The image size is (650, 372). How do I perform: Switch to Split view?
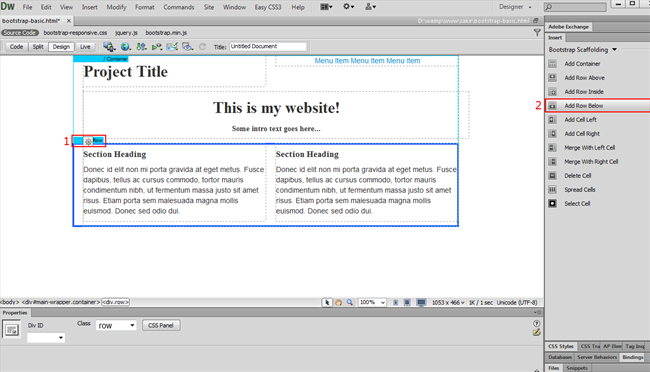click(38, 47)
